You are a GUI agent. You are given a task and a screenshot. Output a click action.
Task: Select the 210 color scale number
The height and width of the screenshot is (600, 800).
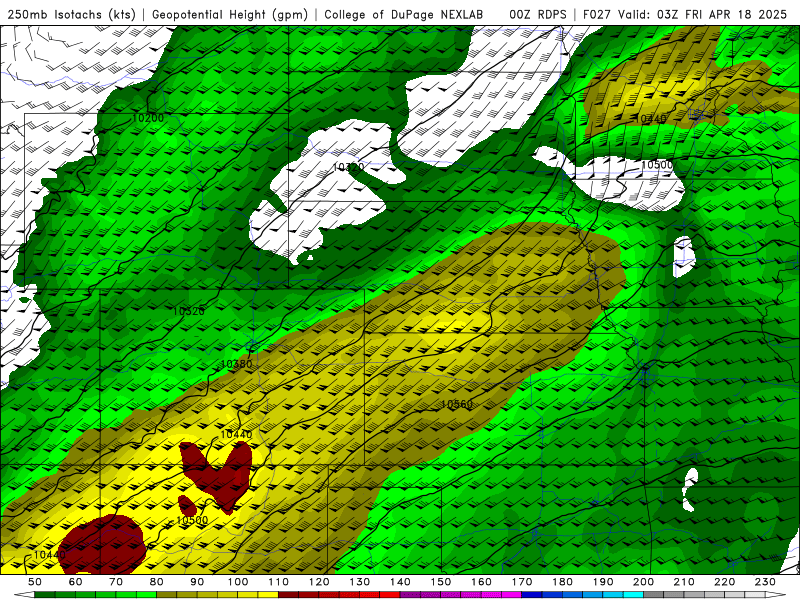point(684,582)
